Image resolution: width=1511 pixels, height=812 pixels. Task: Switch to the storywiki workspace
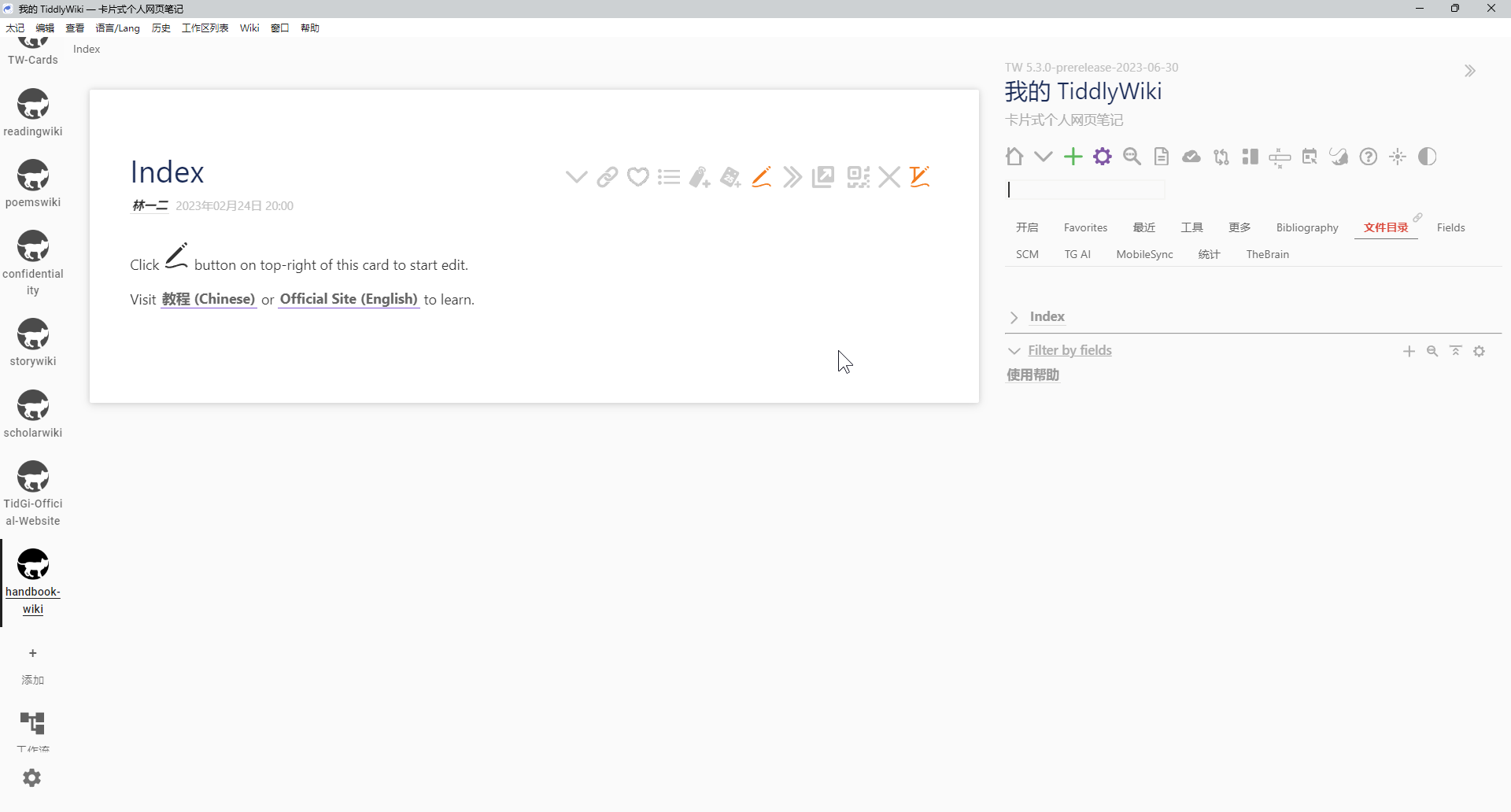pos(33,334)
